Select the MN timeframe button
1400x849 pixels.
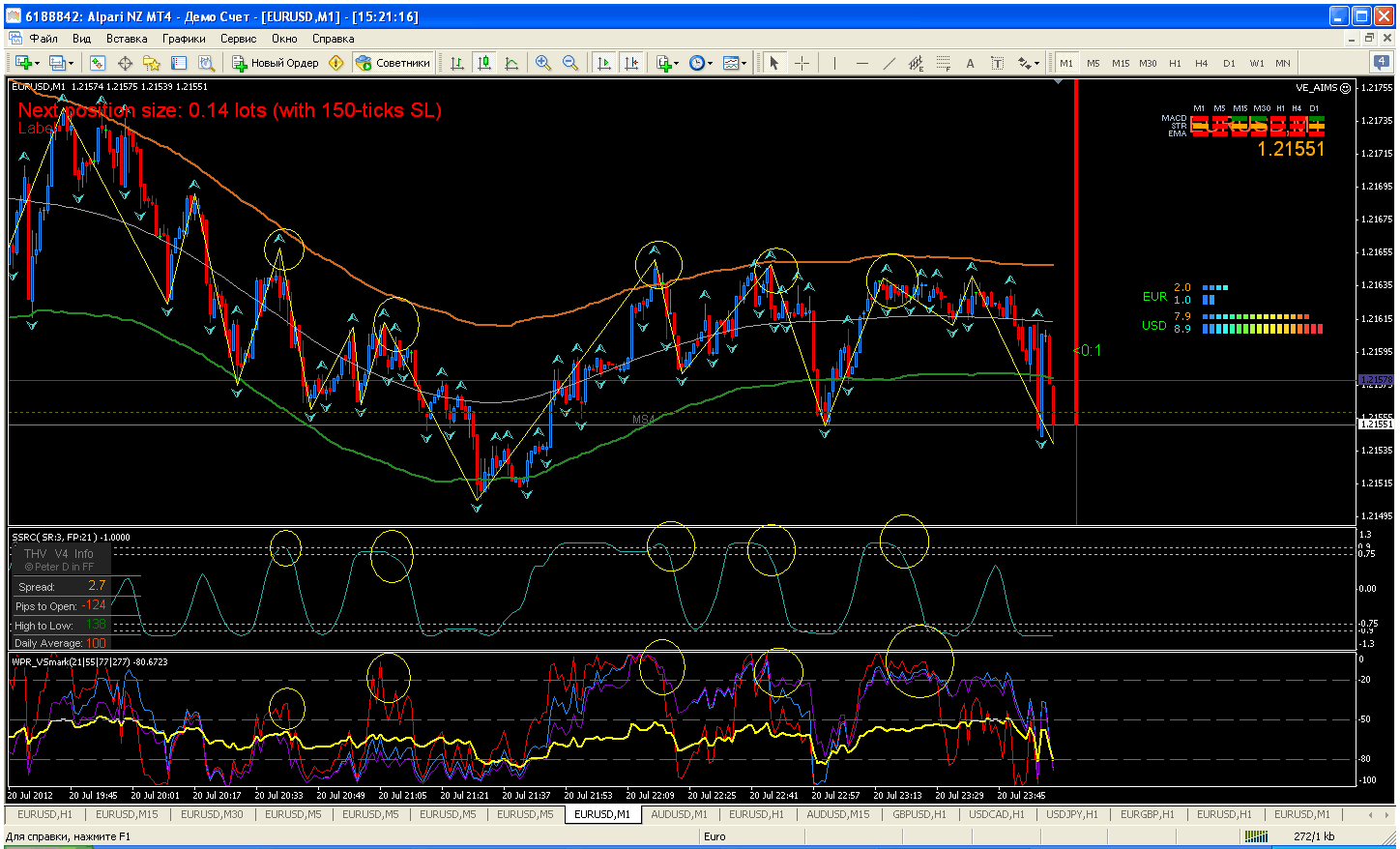1283,63
